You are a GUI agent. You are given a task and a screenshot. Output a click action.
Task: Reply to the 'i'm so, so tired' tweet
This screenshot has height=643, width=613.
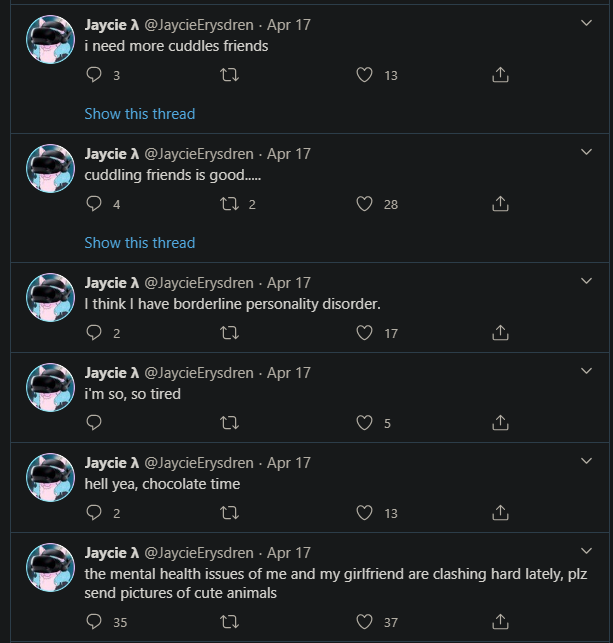(x=94, y=423)
